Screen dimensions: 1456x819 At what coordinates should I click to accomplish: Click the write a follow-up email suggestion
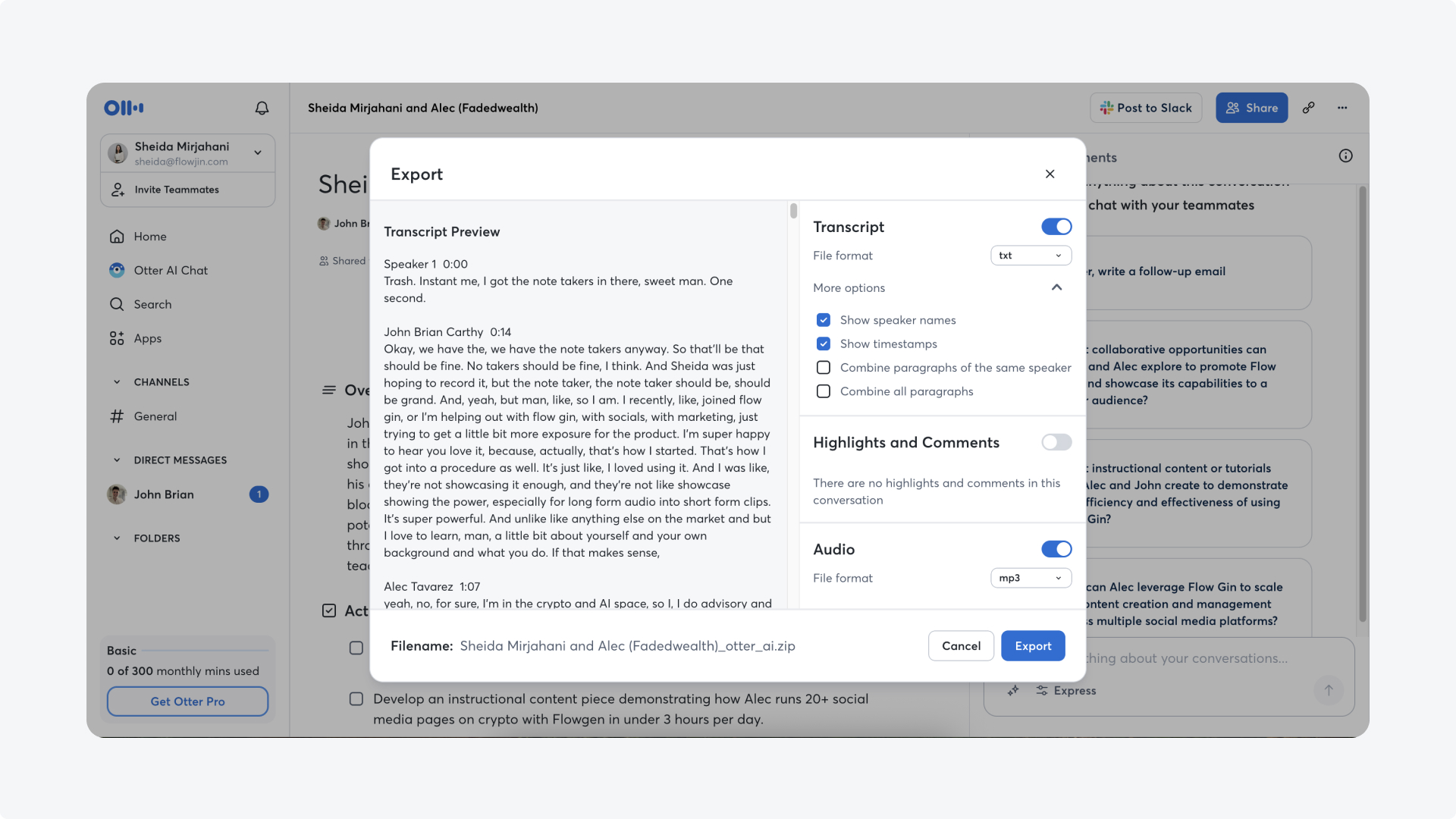tap(1198, 272)
